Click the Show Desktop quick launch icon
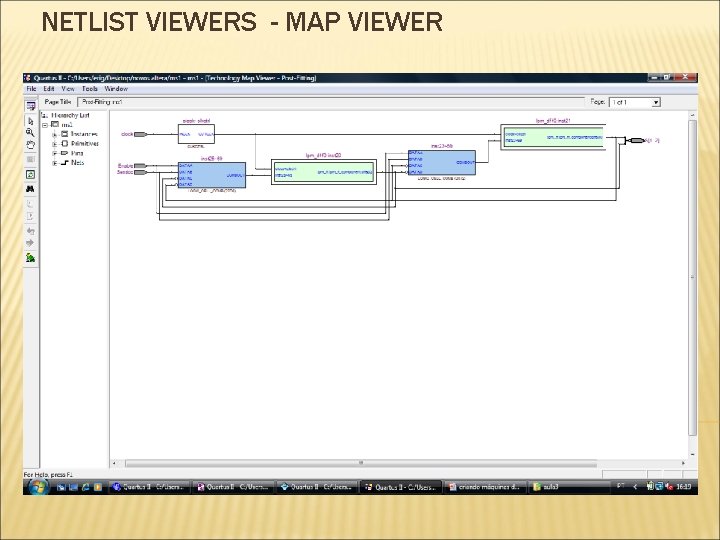Screen dimensions: 720x540 point(62,487)
